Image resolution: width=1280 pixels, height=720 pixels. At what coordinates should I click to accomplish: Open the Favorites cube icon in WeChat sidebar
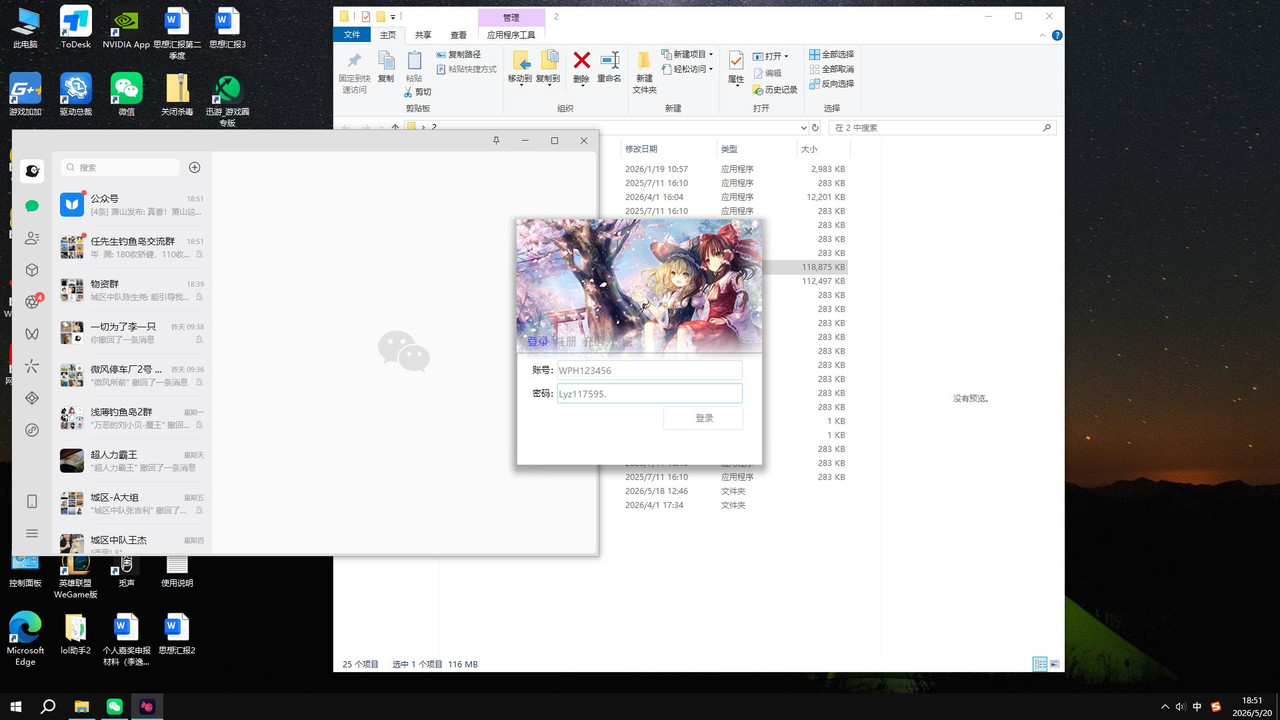point(32,270)
